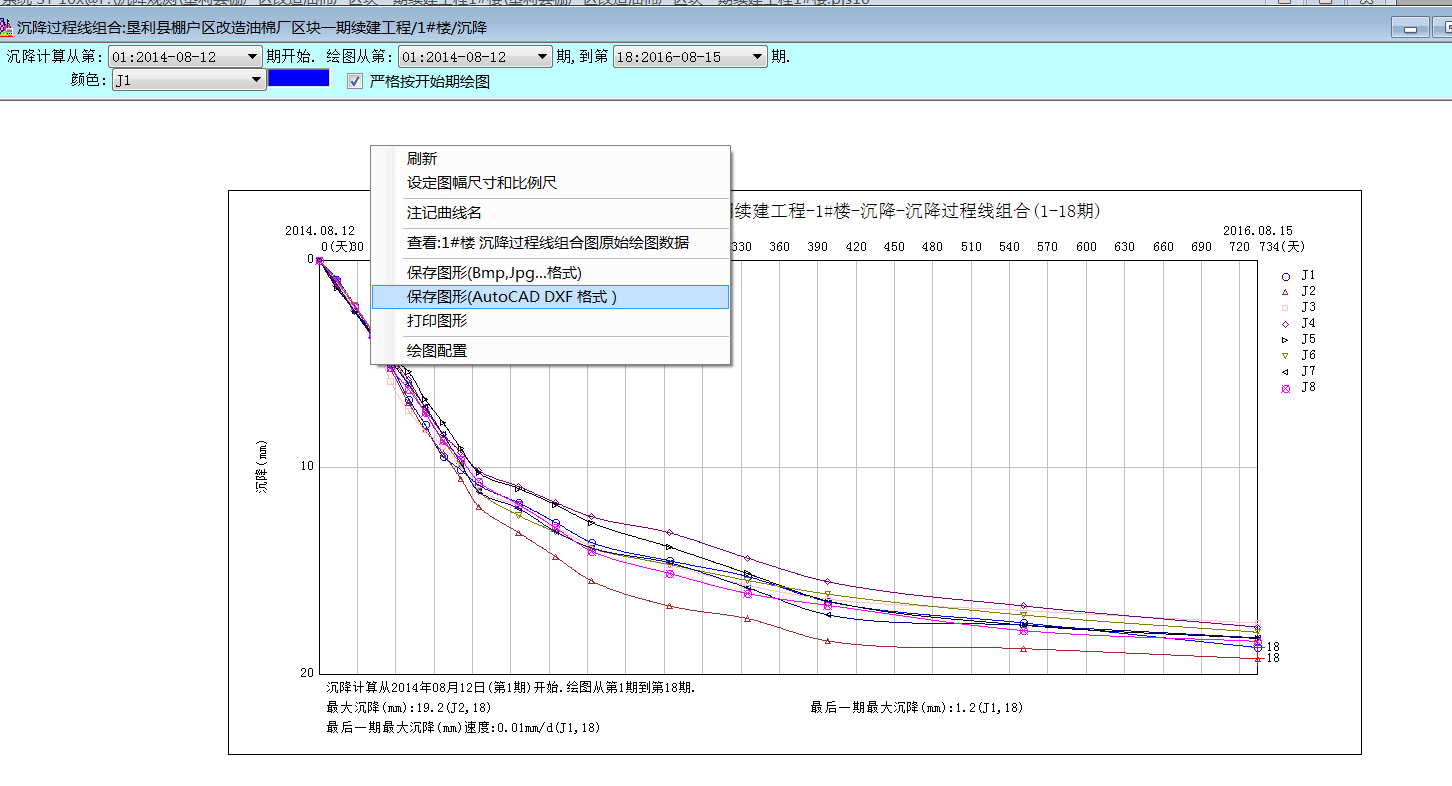Expand the 颜色 curve selector showing J1
This screenshot has height=786, width=1452.
click(256, 81)
